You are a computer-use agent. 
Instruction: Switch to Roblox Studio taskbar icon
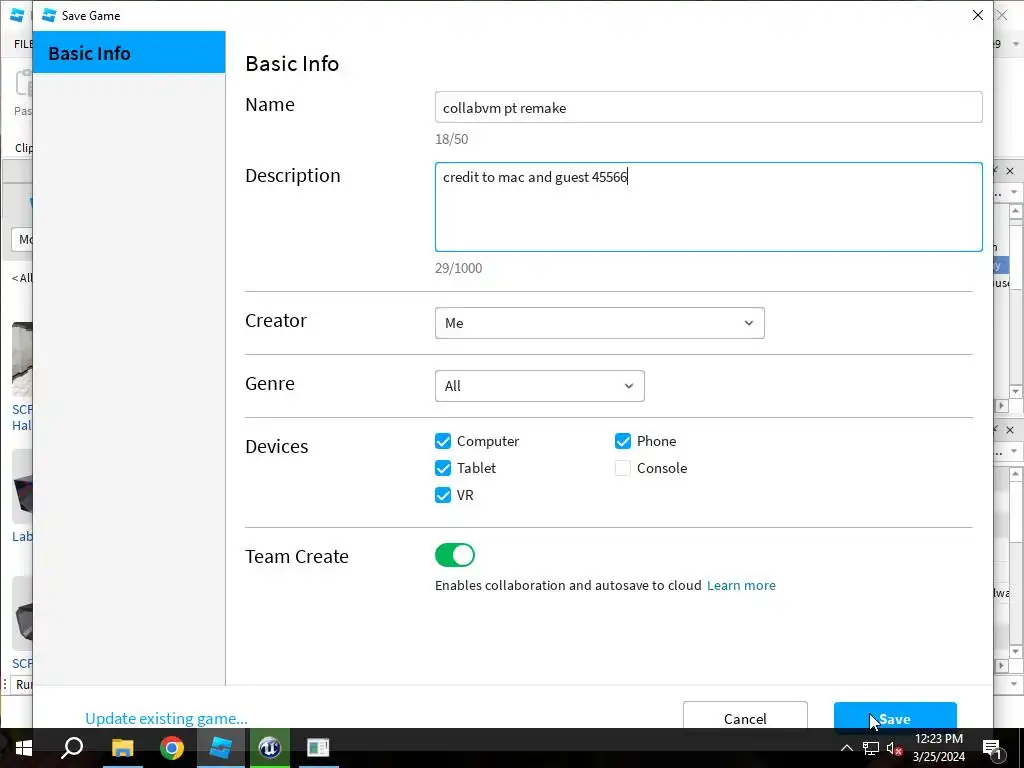221,748
